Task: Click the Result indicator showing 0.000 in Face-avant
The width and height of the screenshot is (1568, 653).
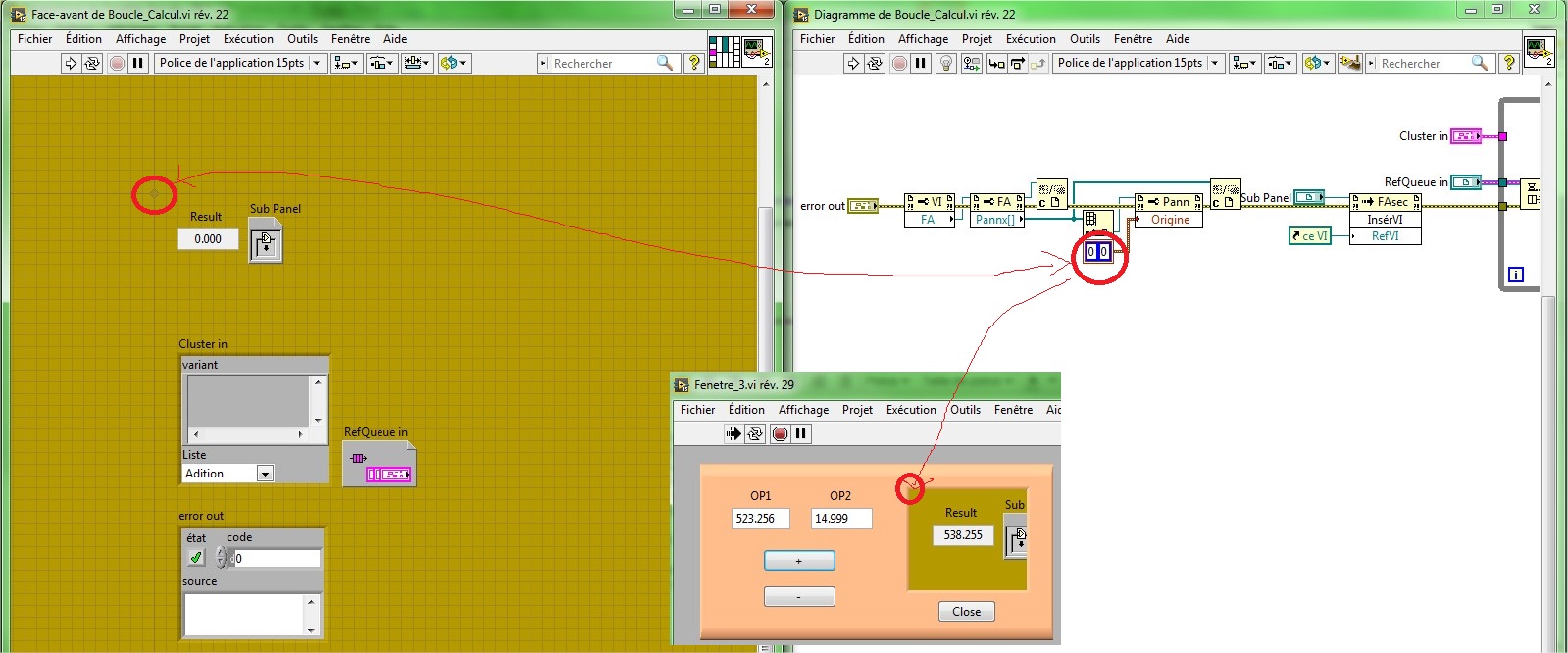Action: [x=208, y=239]
